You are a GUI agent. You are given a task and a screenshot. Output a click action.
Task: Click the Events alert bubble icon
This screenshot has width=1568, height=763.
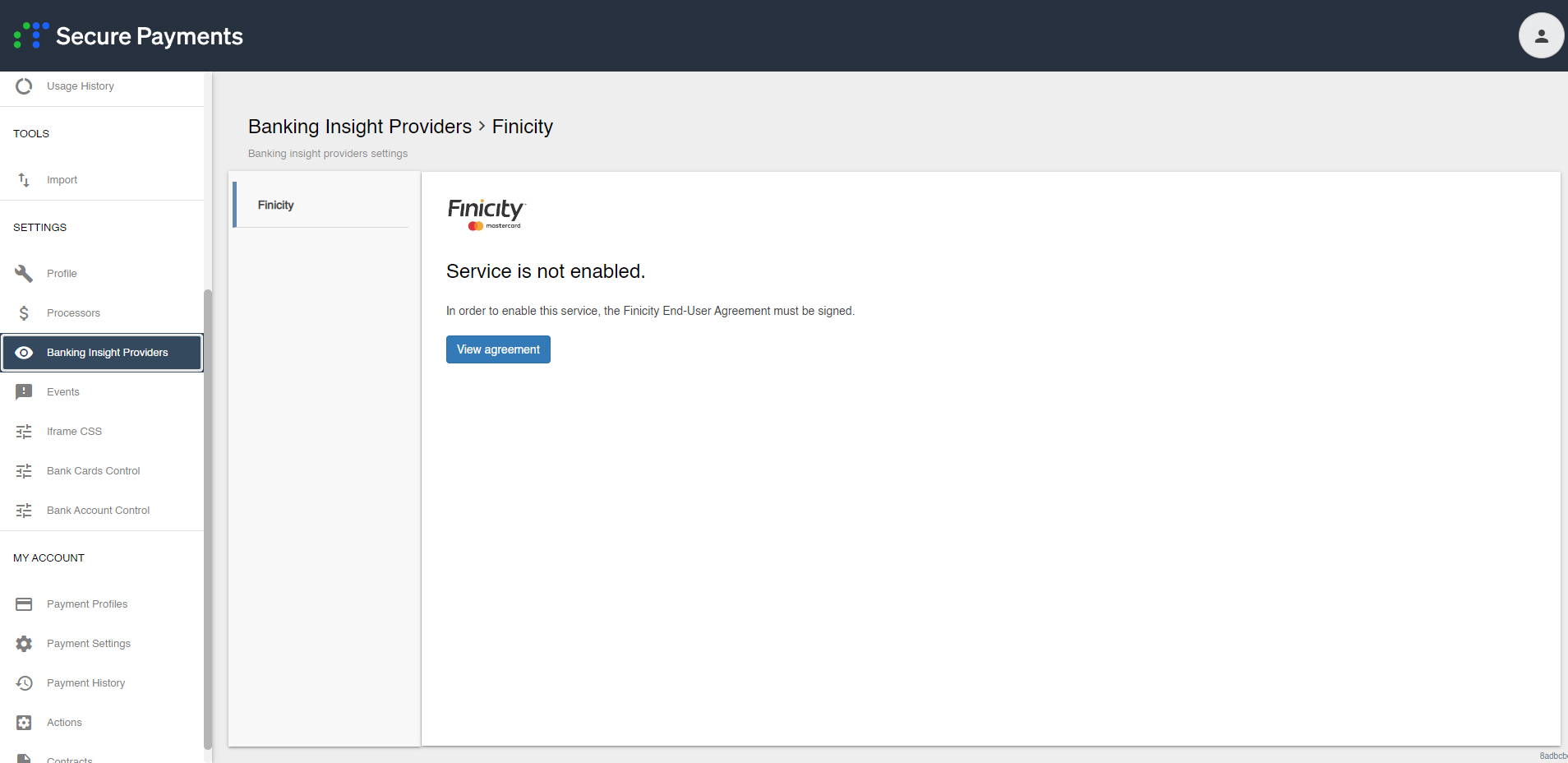tap(24, 392)
